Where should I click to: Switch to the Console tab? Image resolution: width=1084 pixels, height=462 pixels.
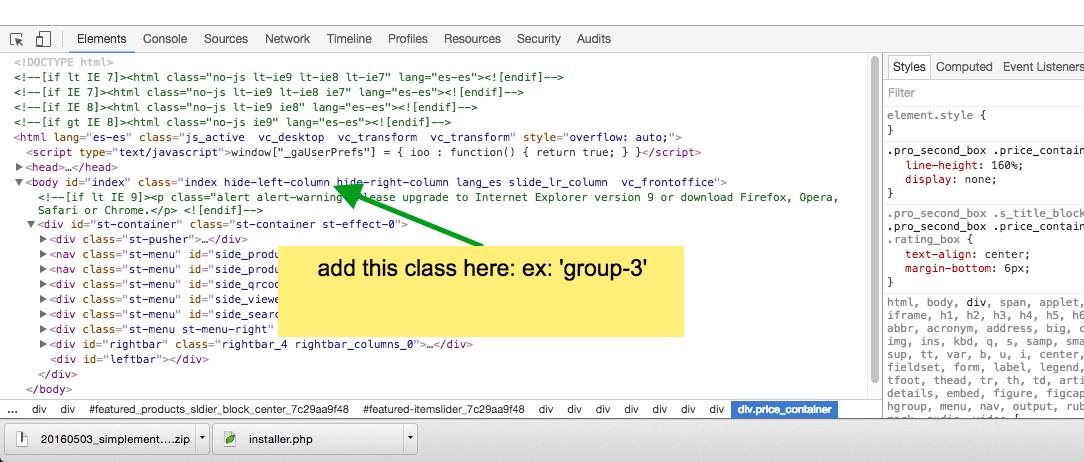point(165,39)
